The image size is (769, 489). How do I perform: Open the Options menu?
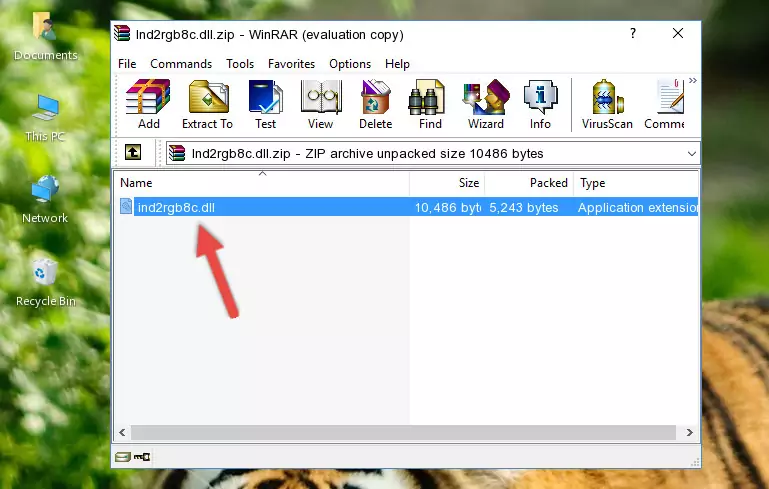point(350,64)
